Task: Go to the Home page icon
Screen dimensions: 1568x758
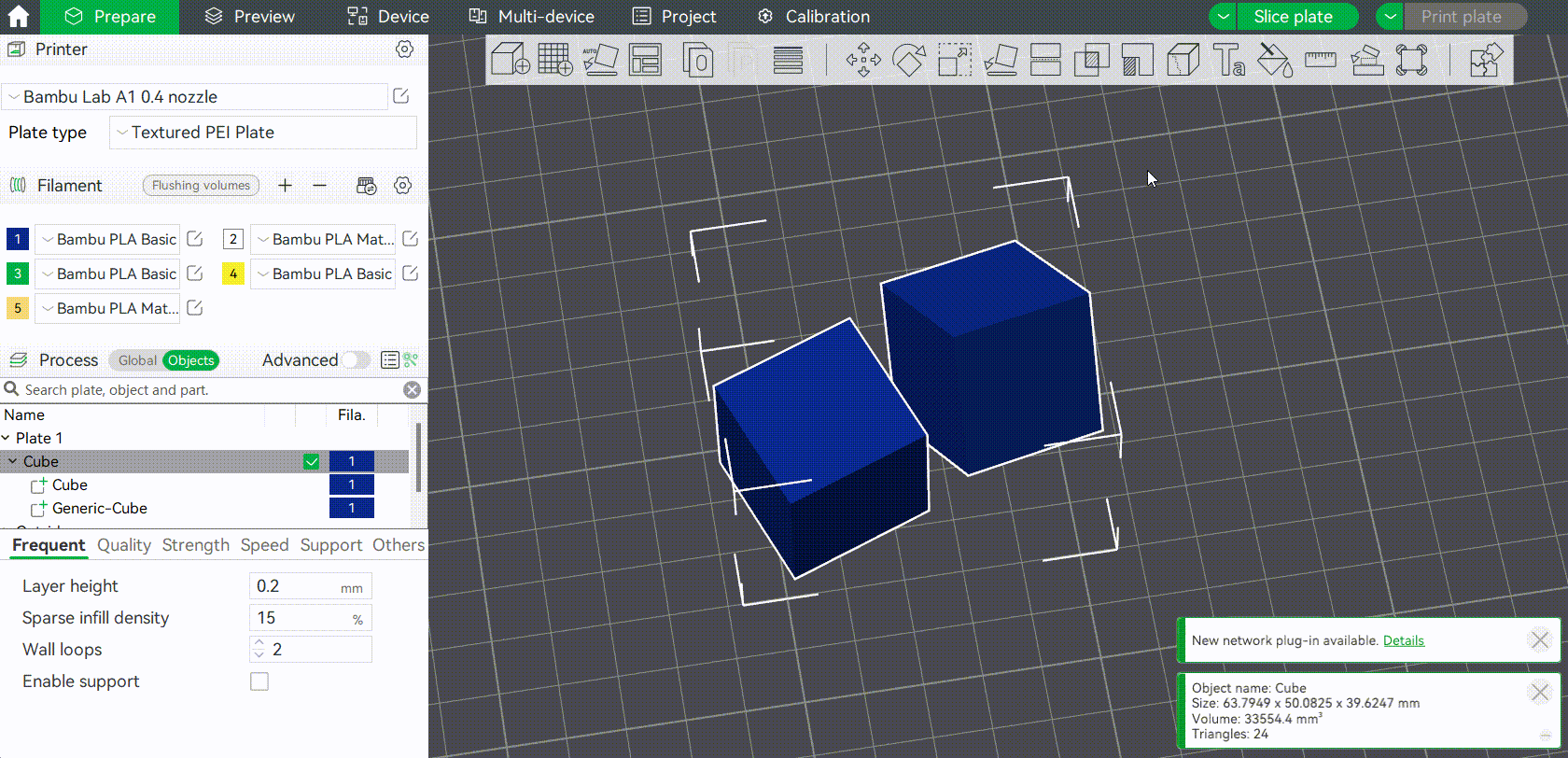Action: click(x=19, y=16)
